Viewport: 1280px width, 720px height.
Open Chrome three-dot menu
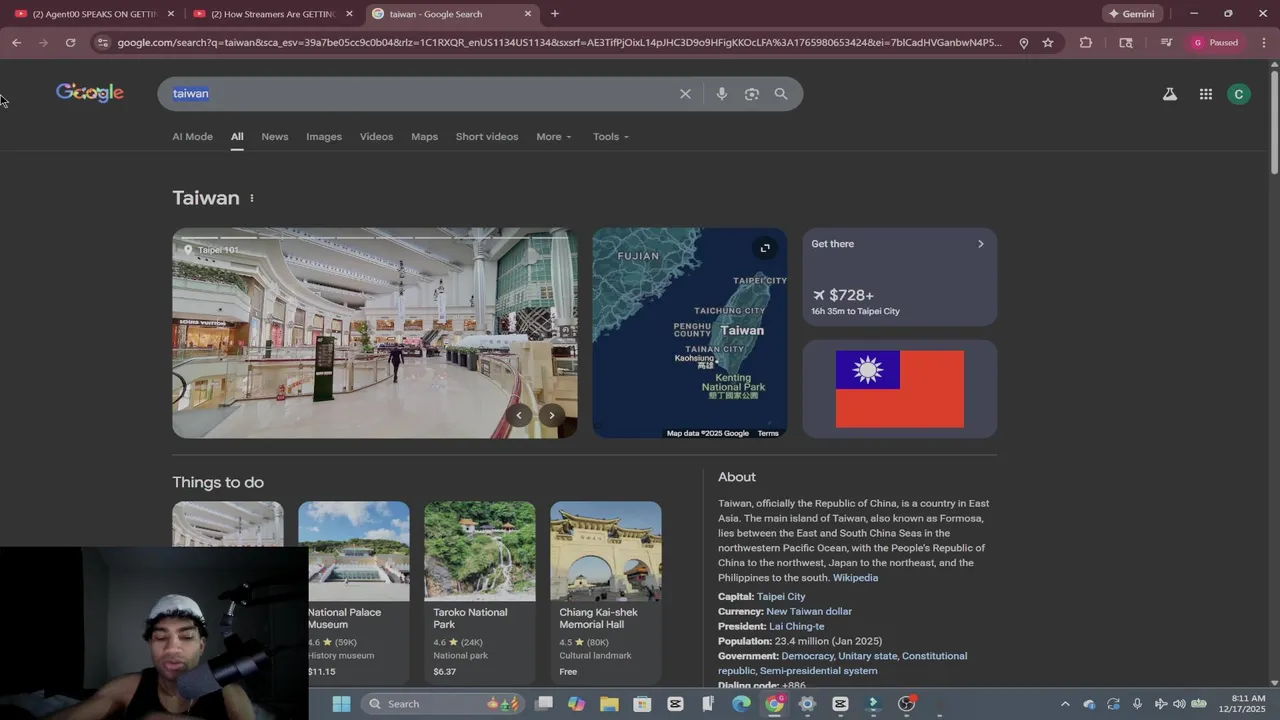pyautogui.click(x=1263, y=43)
